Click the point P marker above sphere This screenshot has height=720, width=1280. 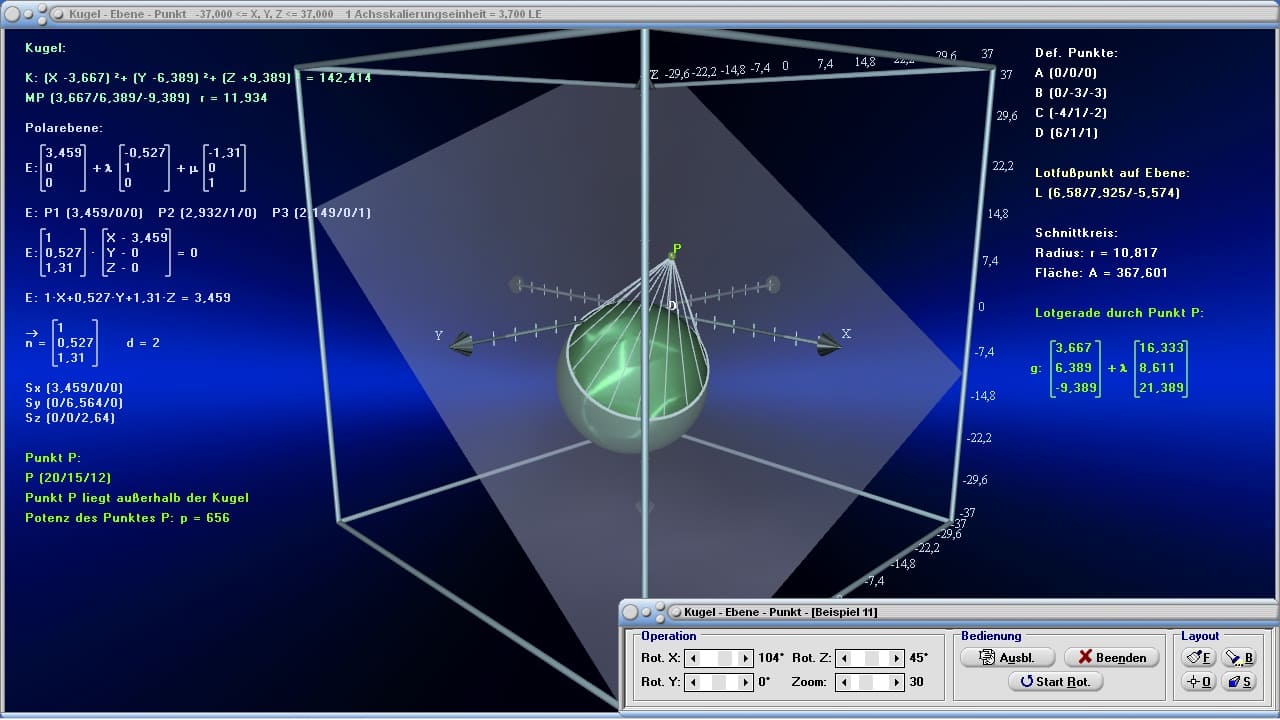coord(672,256)
